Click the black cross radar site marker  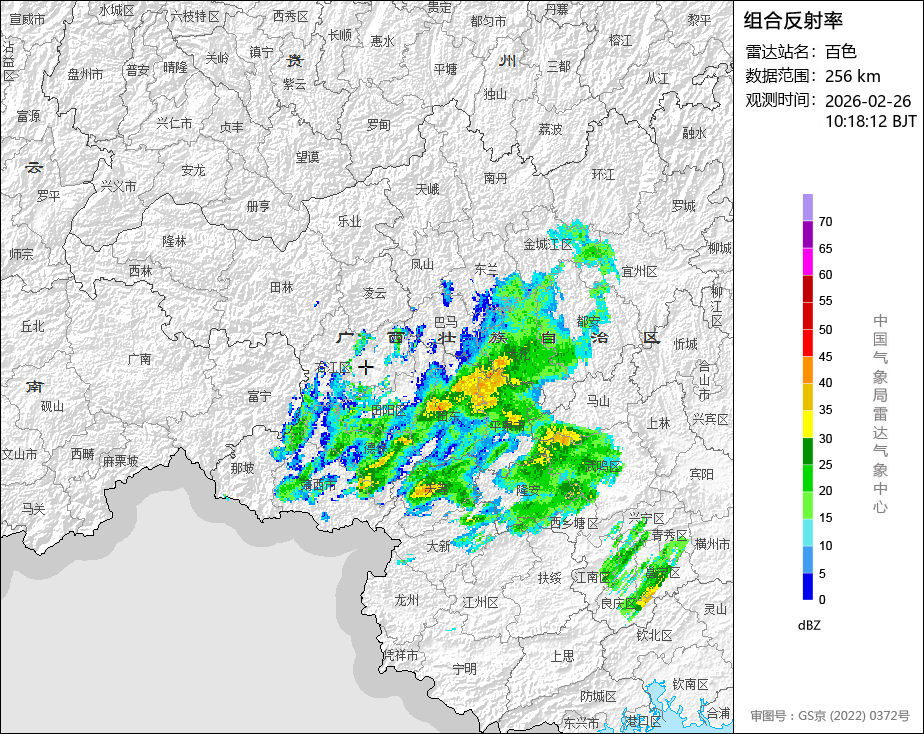point(366,367)
